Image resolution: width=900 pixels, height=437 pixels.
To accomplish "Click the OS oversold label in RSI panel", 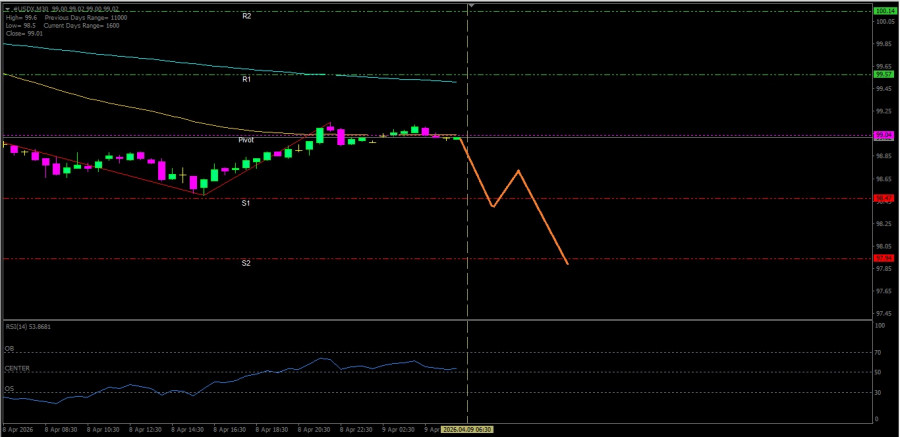I will pyautogui.click(x=10, y=389).
